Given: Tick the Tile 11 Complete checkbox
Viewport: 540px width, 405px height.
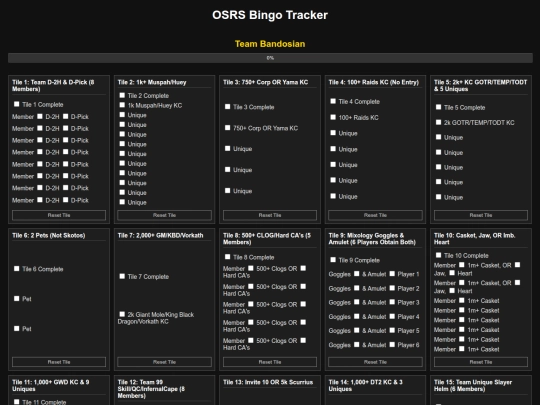Looking at the screenshot, I should pos(17,402).
